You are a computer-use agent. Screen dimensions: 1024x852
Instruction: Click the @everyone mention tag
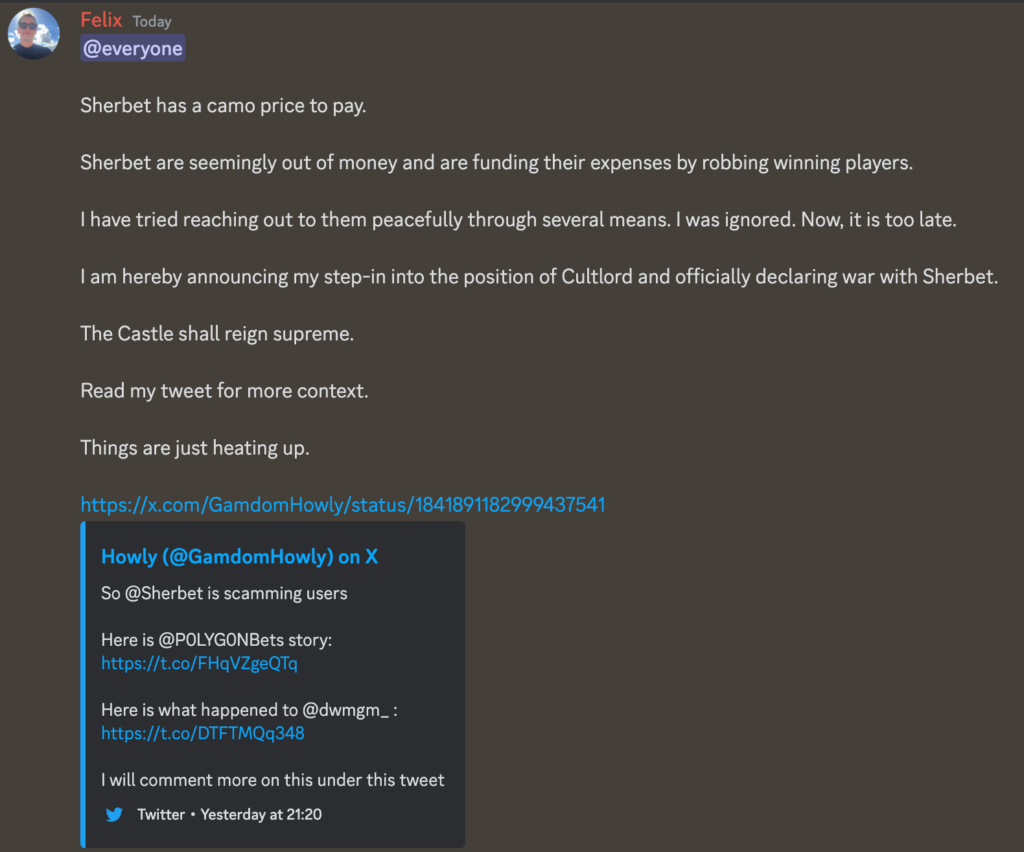pos(133,49)
